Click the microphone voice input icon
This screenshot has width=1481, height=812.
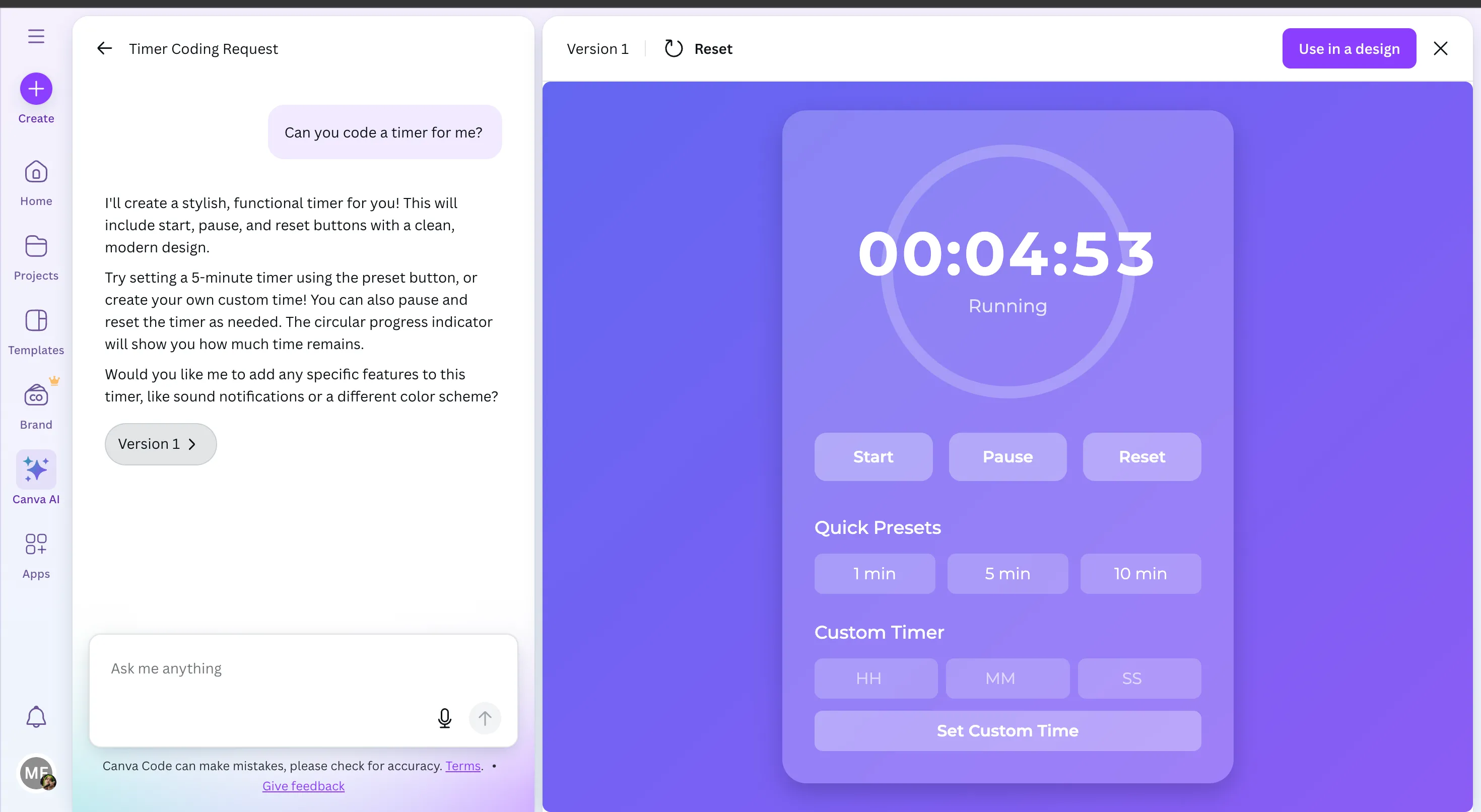coord(444,718)
